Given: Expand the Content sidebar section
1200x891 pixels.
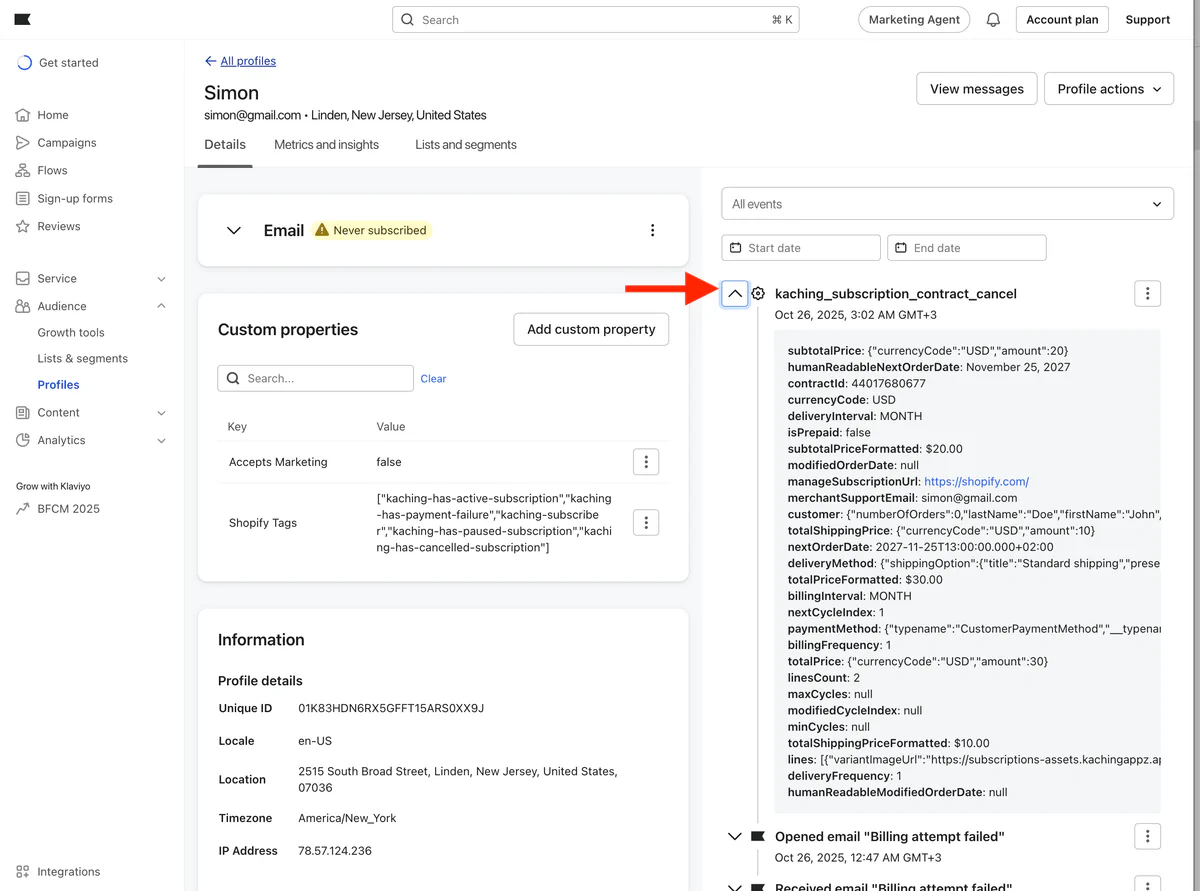Looking at the screenshot, I should coord(162,413).
